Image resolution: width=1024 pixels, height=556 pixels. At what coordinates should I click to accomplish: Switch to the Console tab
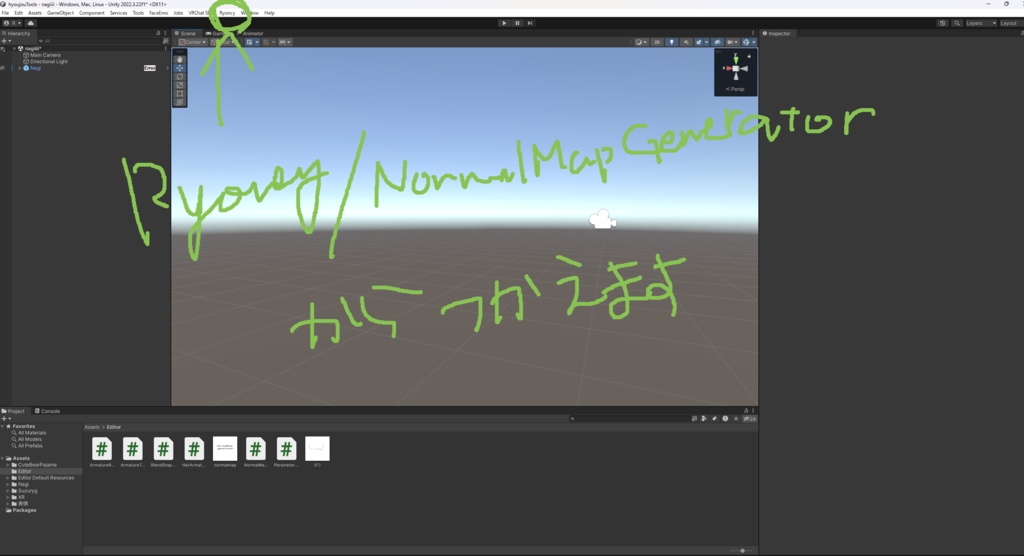(x=47, y=411)
